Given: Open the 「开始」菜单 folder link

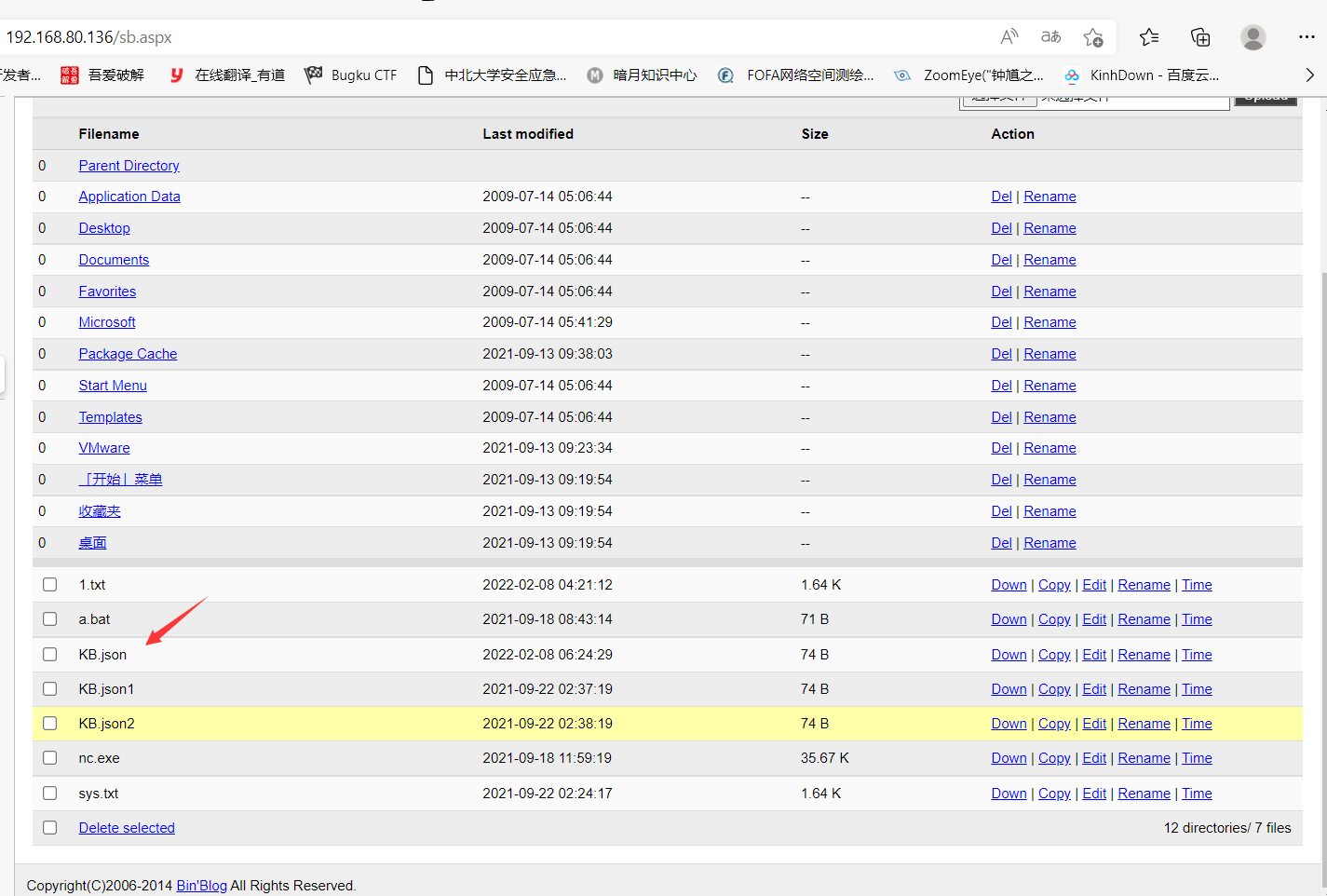Looking at the screenshot, I should coord(120,480).
